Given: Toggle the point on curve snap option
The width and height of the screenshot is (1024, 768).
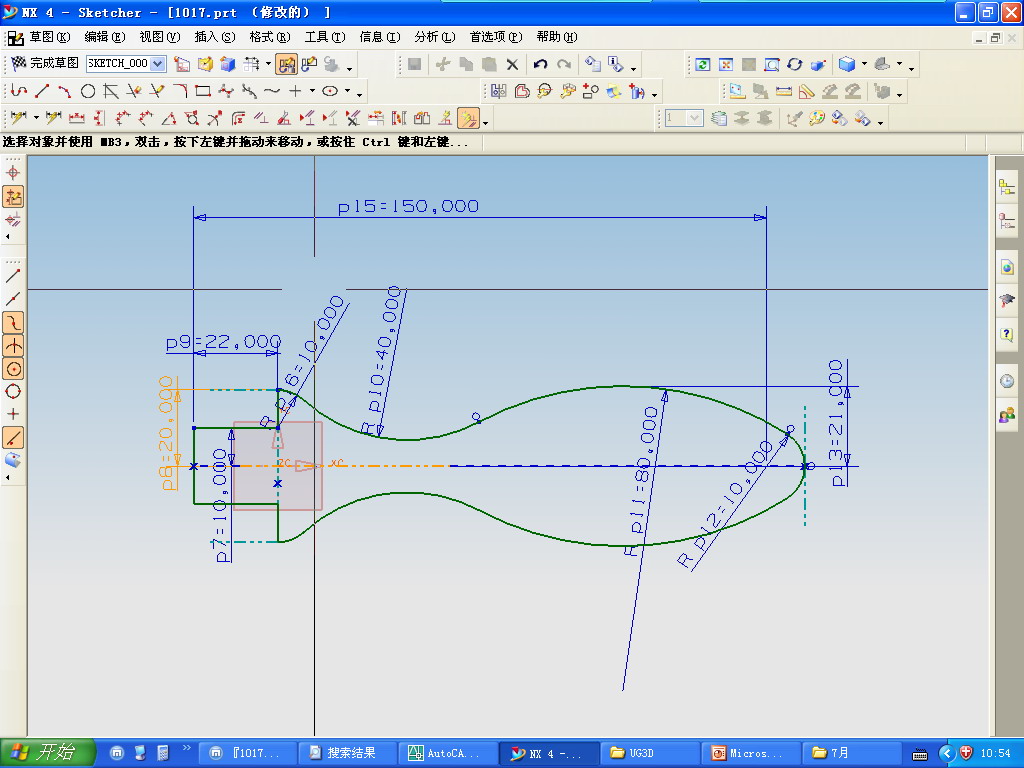Looking at the screenshot, I should point(14,437).
